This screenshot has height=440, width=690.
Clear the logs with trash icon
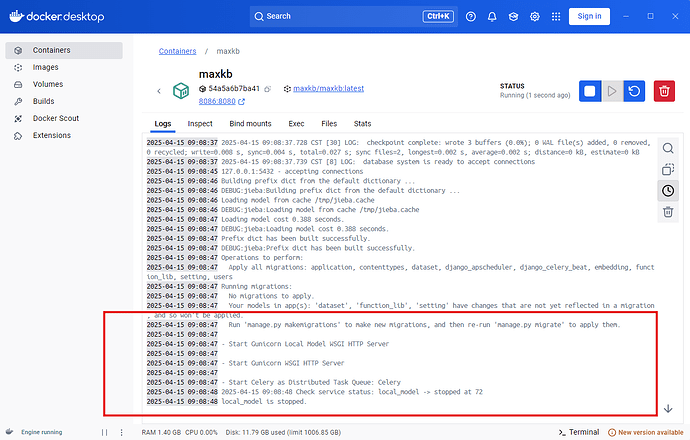(668, 212)
